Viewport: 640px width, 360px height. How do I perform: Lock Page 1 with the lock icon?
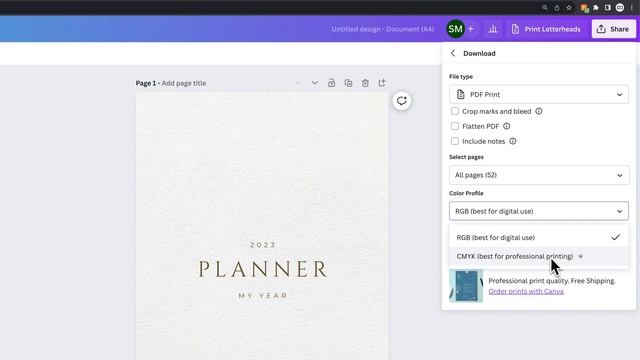(331, 83)
